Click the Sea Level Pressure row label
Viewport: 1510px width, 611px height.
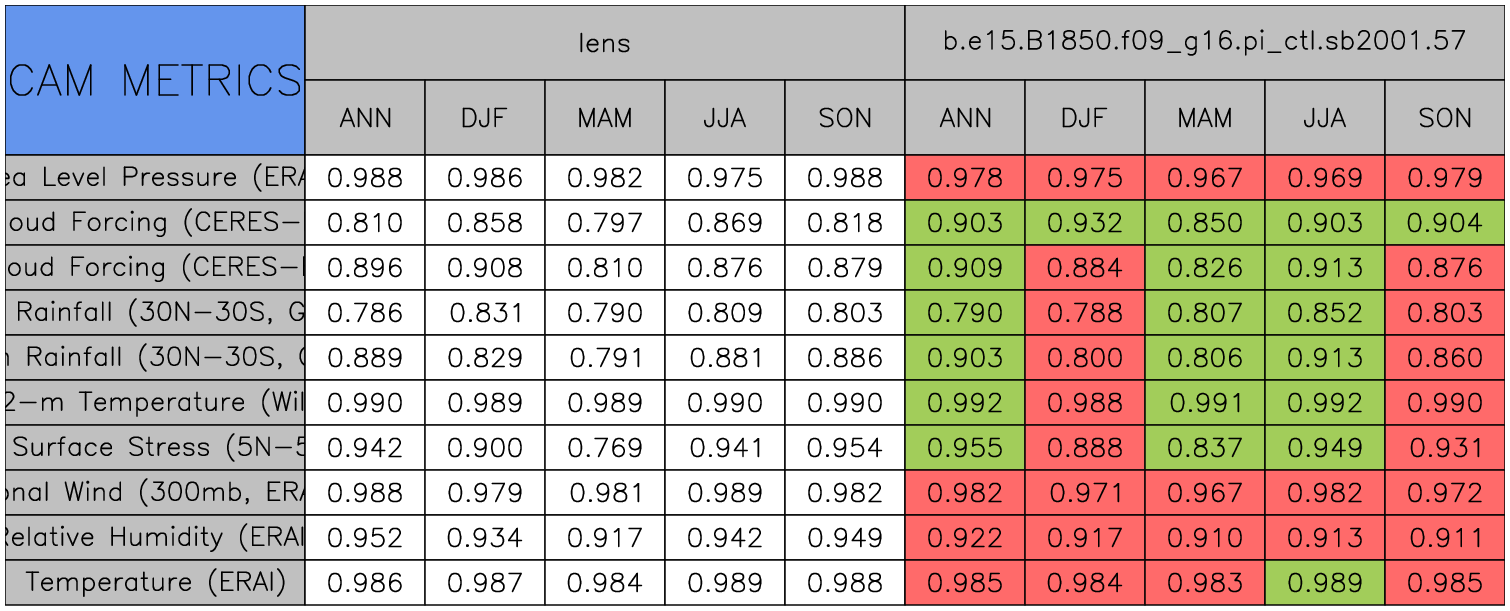(155, 178)
